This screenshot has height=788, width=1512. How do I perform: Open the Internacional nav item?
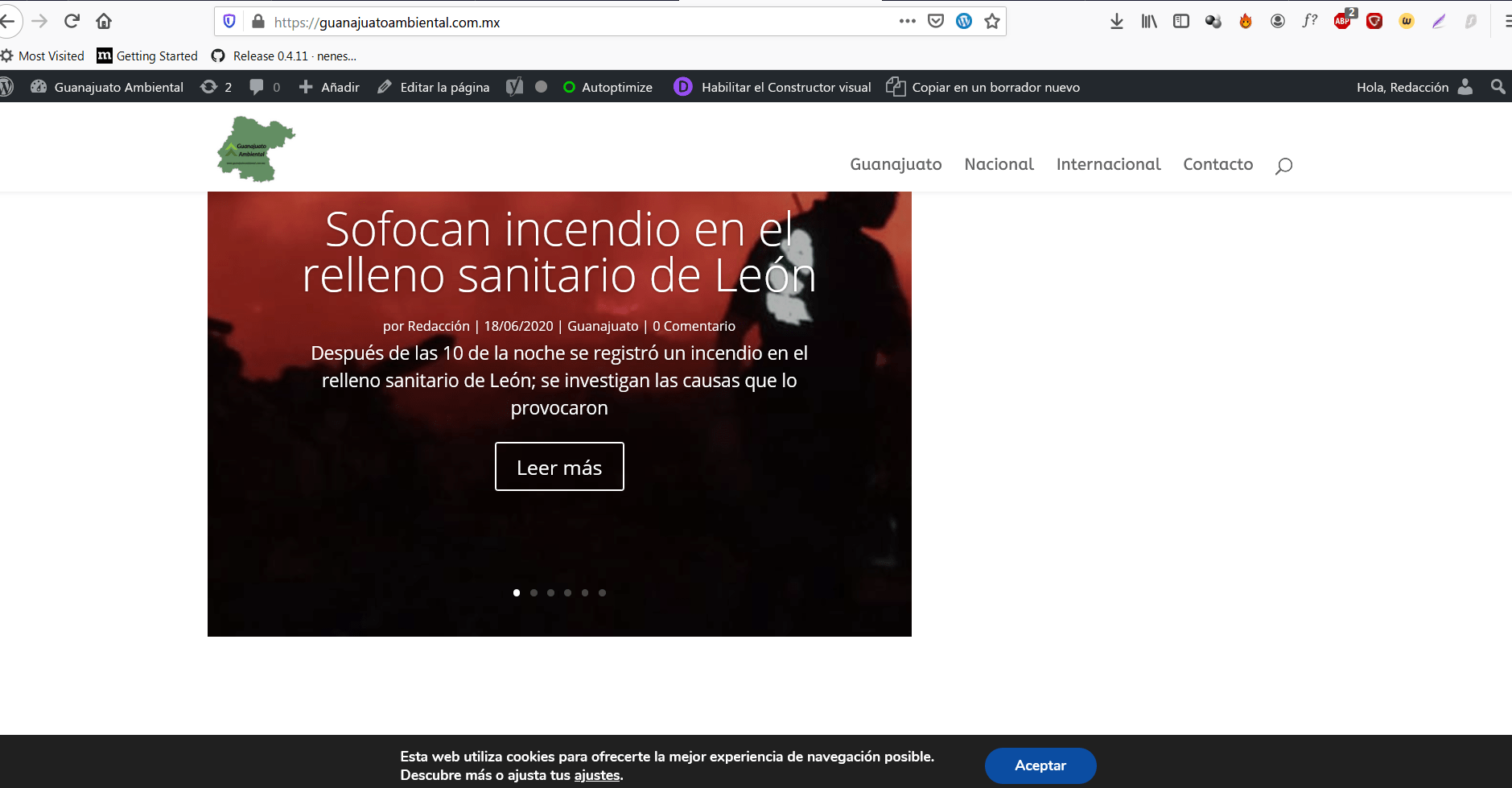click(1108, 164)
